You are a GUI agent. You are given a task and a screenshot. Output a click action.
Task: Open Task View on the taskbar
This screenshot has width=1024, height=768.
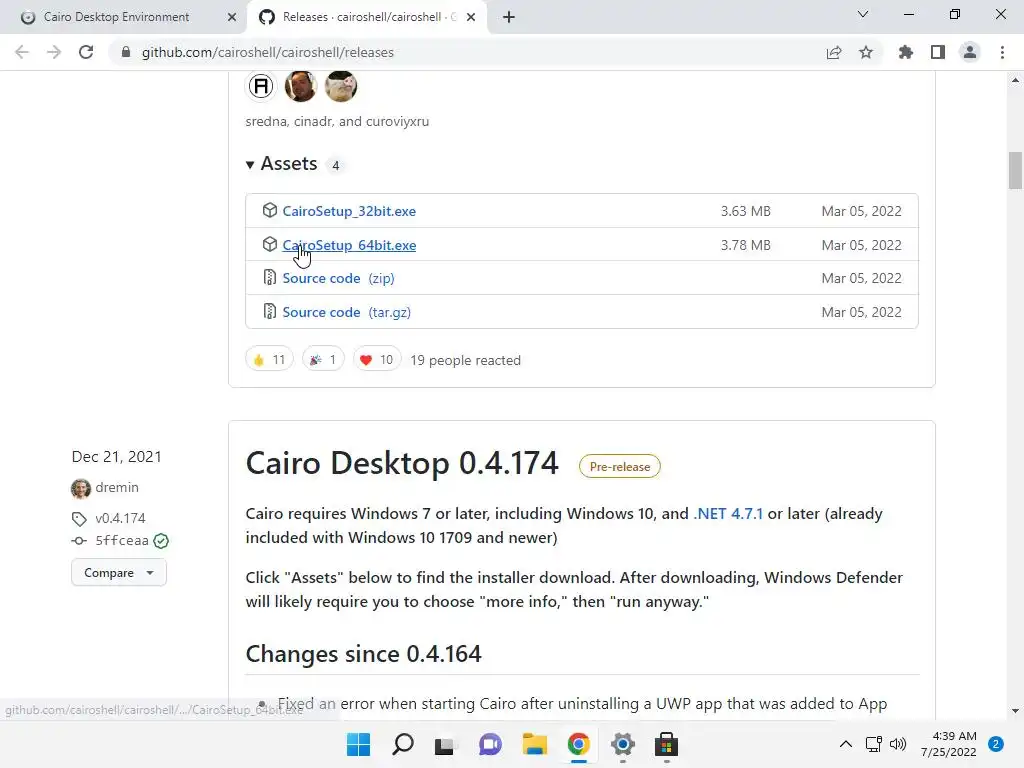[x=445, y=744]
